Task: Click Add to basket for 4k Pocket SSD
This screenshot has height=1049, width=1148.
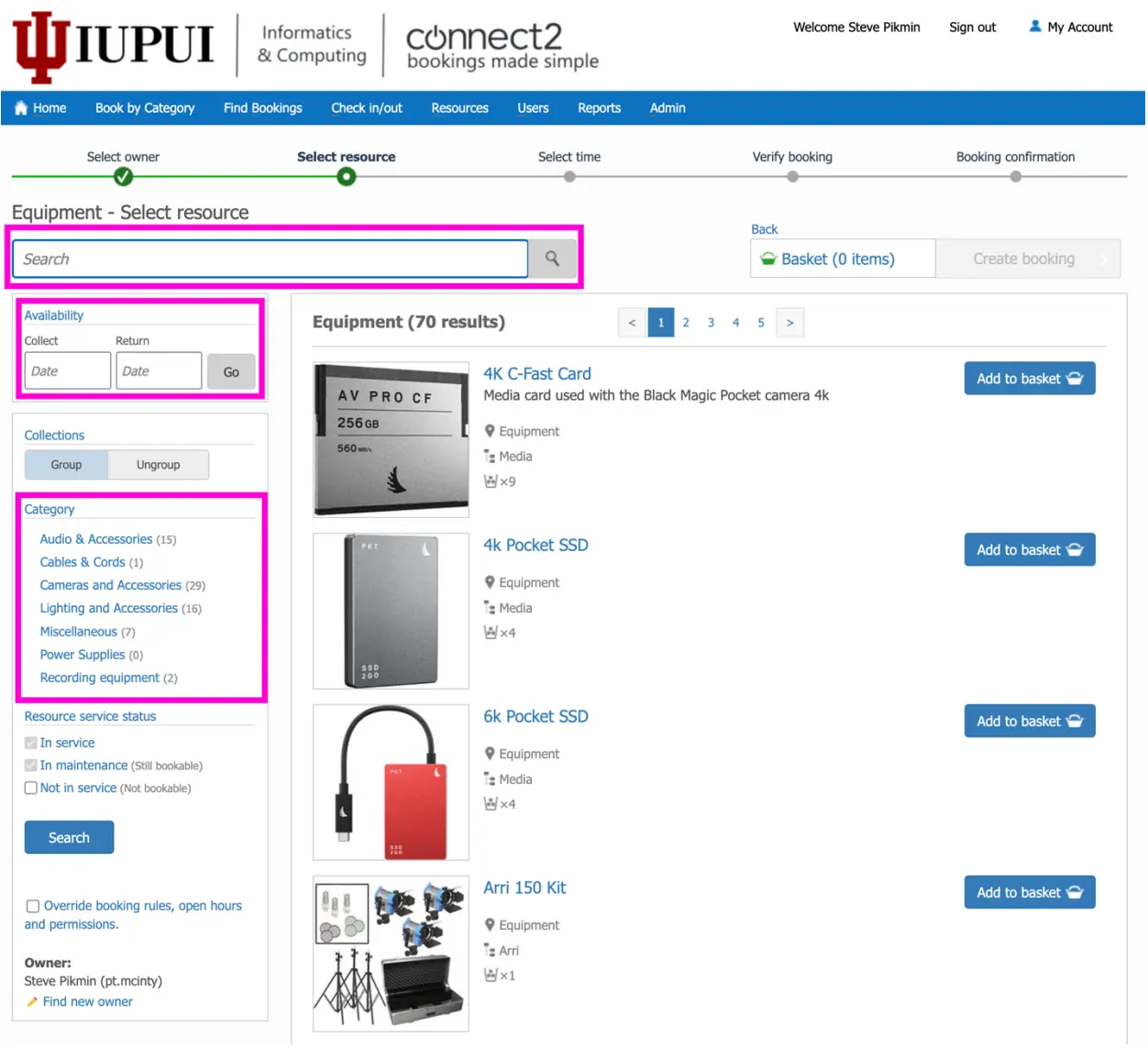Action: (x=1030, y=550)
